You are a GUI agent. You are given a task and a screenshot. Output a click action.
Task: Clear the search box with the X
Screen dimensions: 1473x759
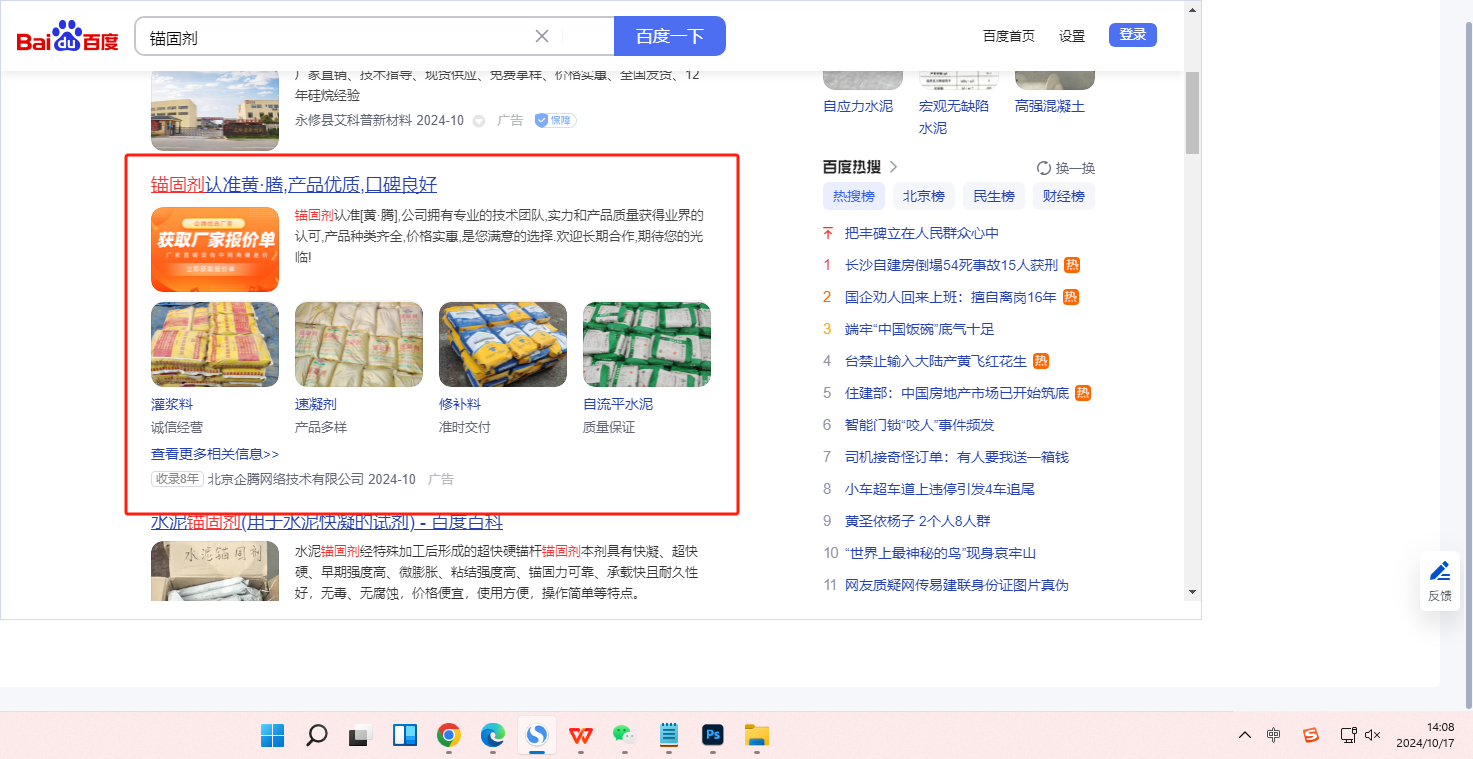point(542,36)
